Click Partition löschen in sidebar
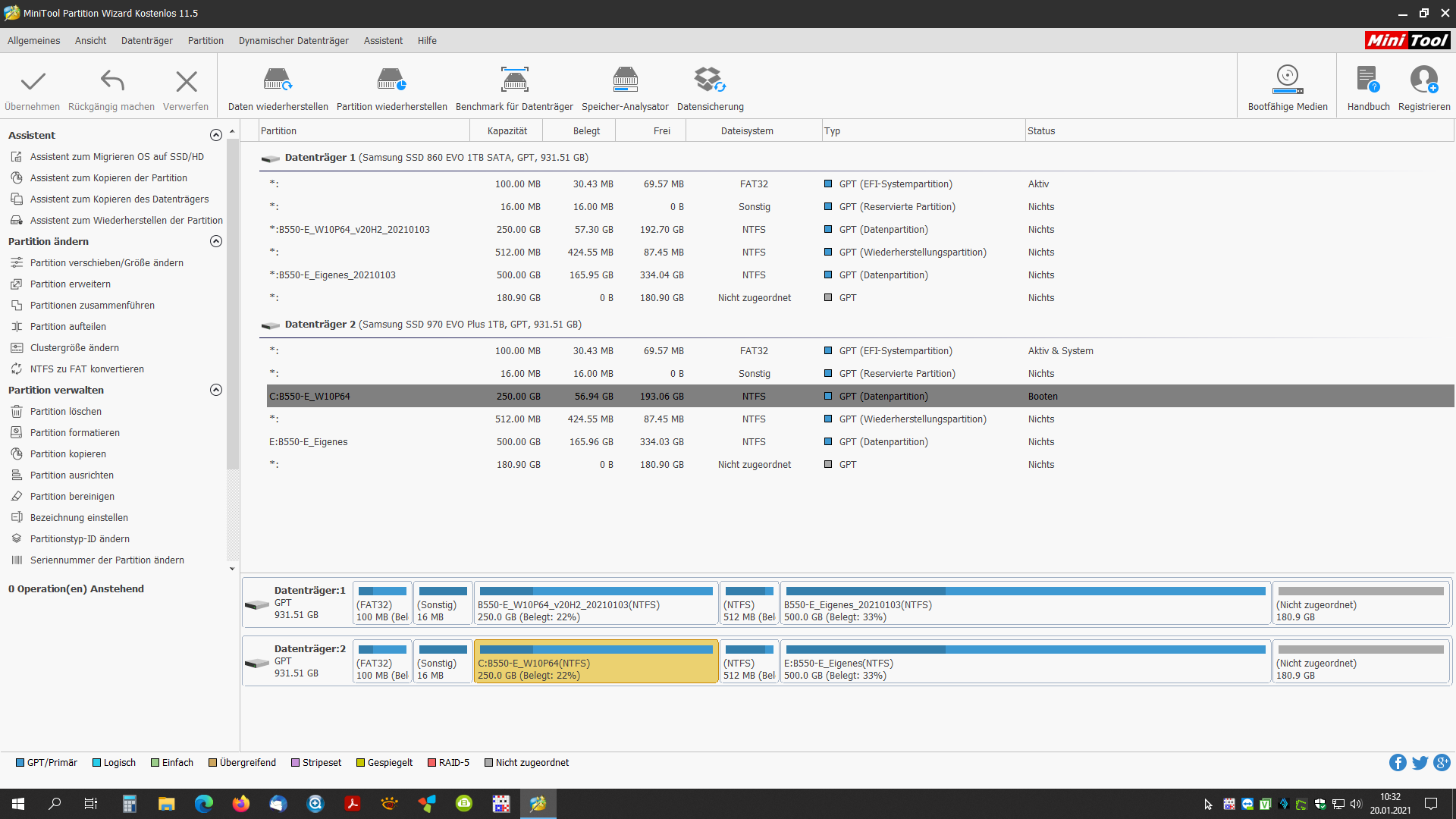Screen dimensions: 1456x819 click(66, 412)
